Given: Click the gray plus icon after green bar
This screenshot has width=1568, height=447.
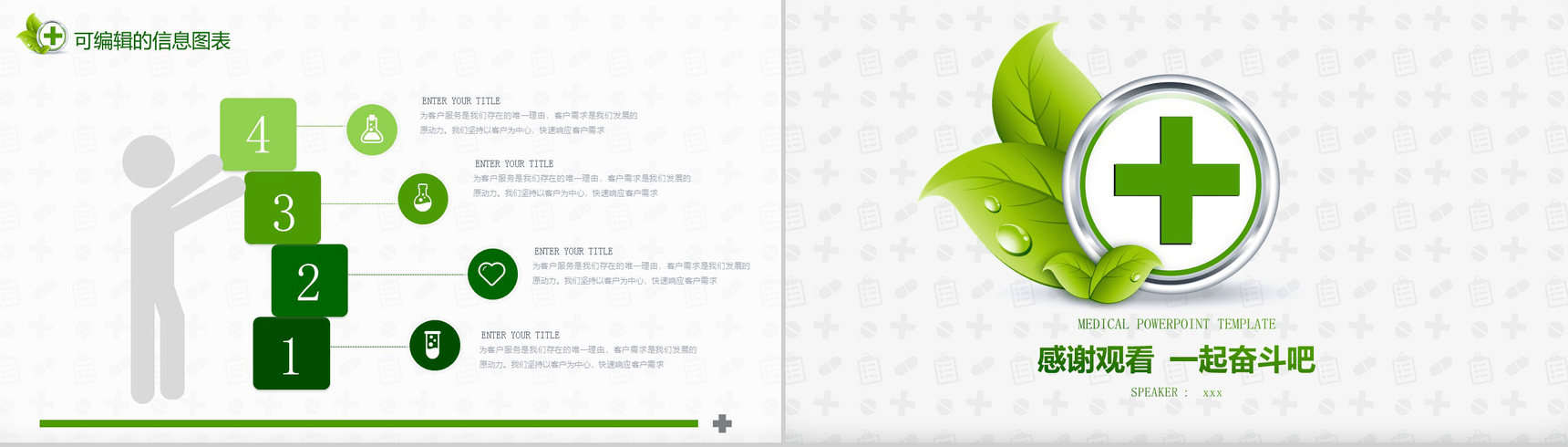Looking at the screenshot, I should (x=722, y=423).
